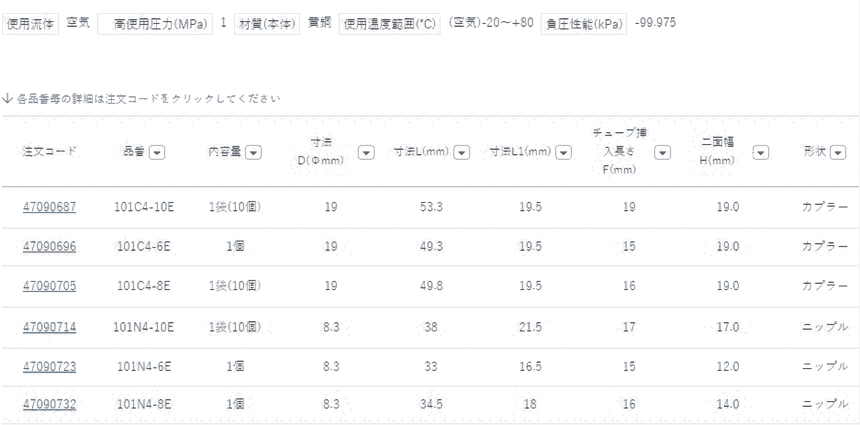This screenshot has width=860, height=425.
Task: Open order code 47090714 details
Action: pyautogui.click(x=50, y=327)
